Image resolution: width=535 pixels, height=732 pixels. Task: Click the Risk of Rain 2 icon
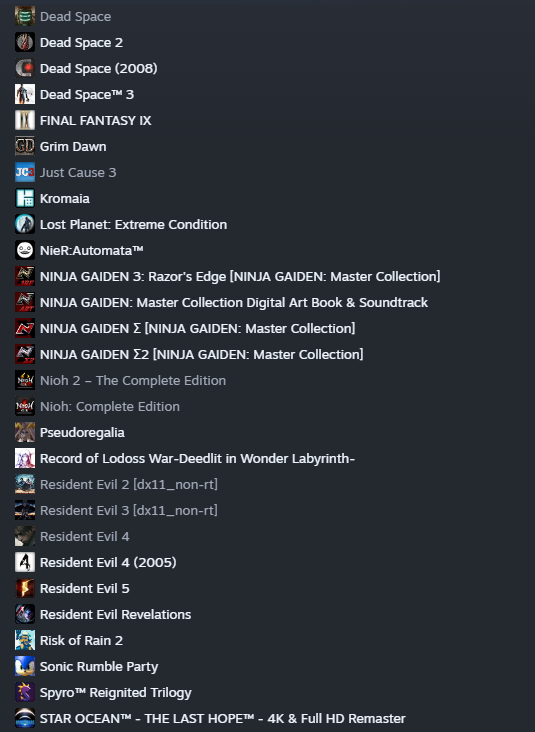(x=25, y=640)
